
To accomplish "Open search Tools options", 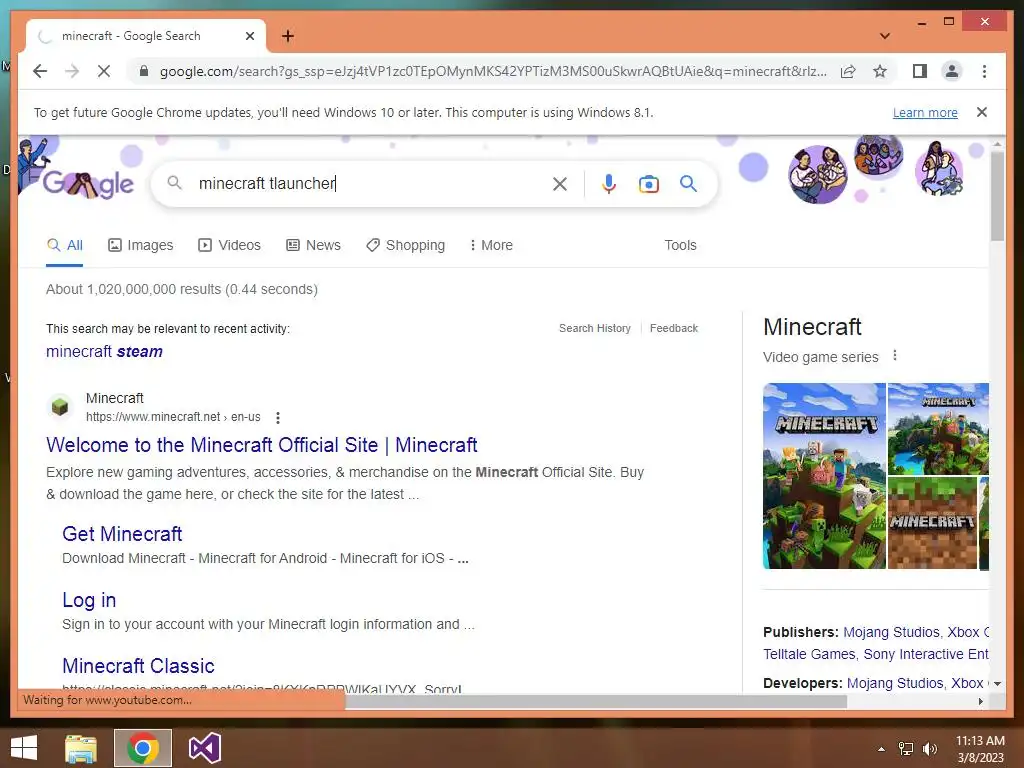I will click(x=680, y=245).
